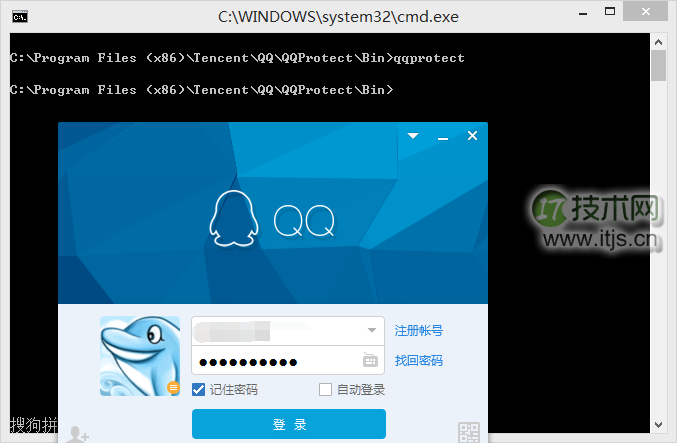The image size is (677, 443).
Task: Click the cmd window vertical scrollbar thumb
Action: (658, 66)
